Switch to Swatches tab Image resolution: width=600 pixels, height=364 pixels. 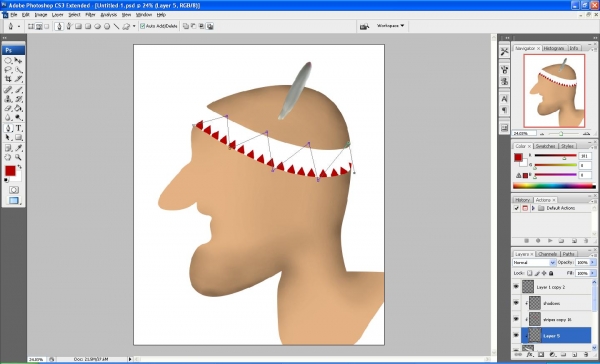545,146
